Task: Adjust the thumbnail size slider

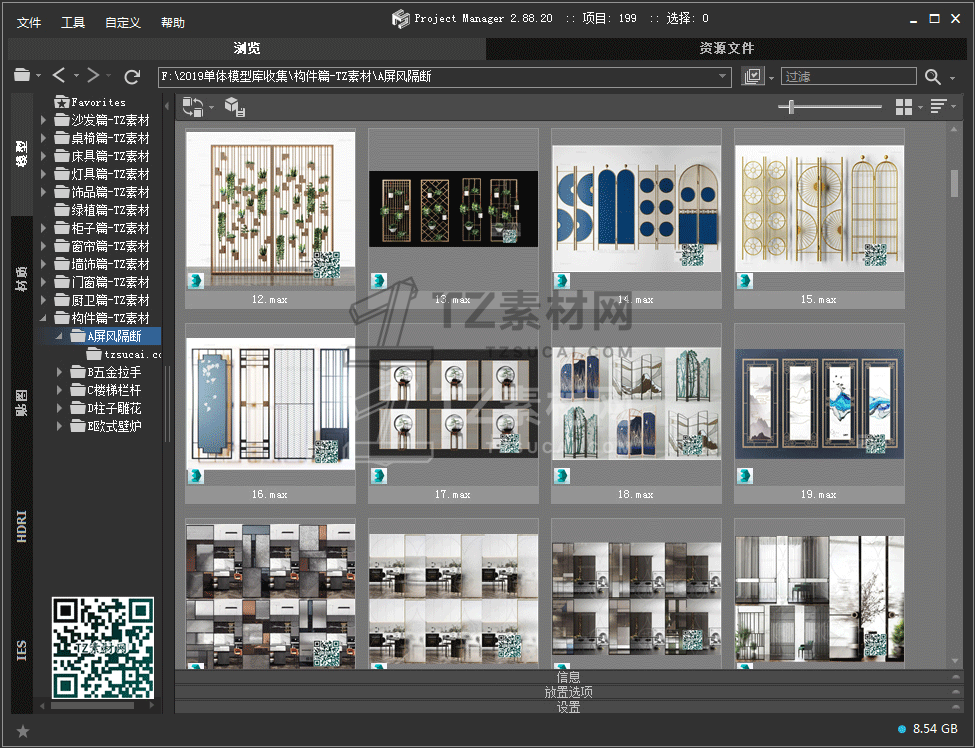Action: pos(792,107)
